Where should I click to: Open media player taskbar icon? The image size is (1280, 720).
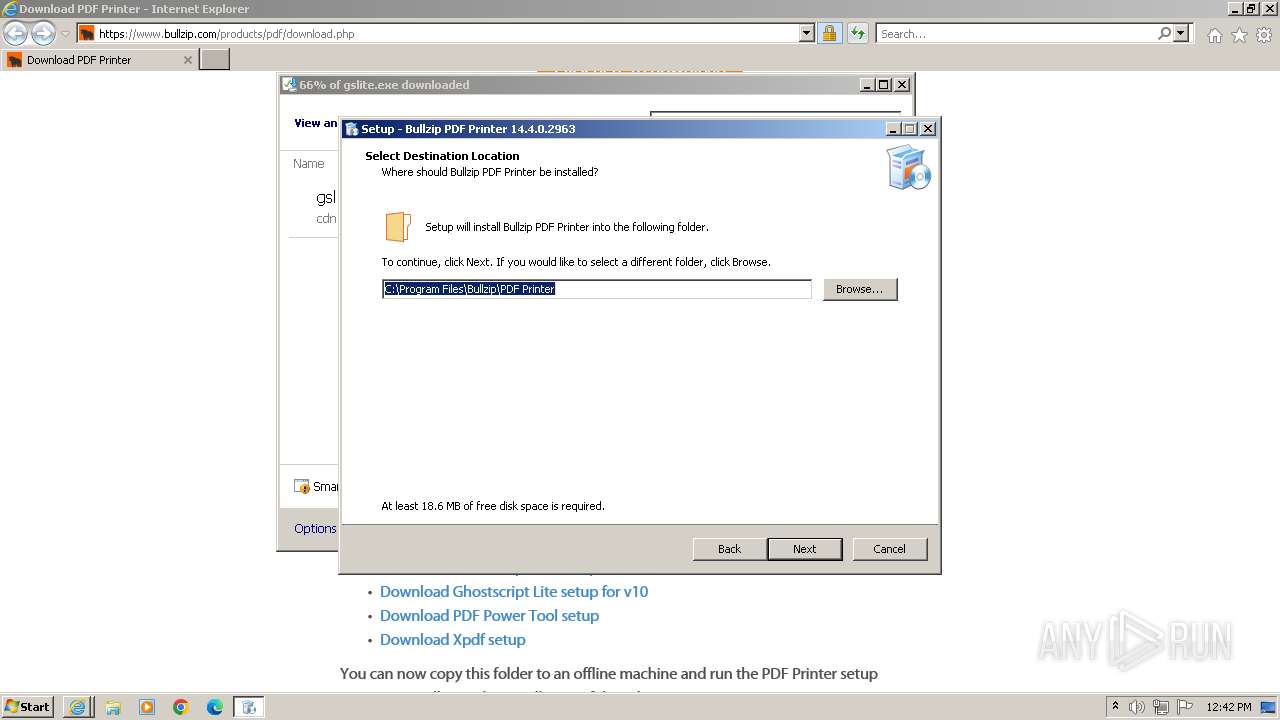(x=147, y=707)
